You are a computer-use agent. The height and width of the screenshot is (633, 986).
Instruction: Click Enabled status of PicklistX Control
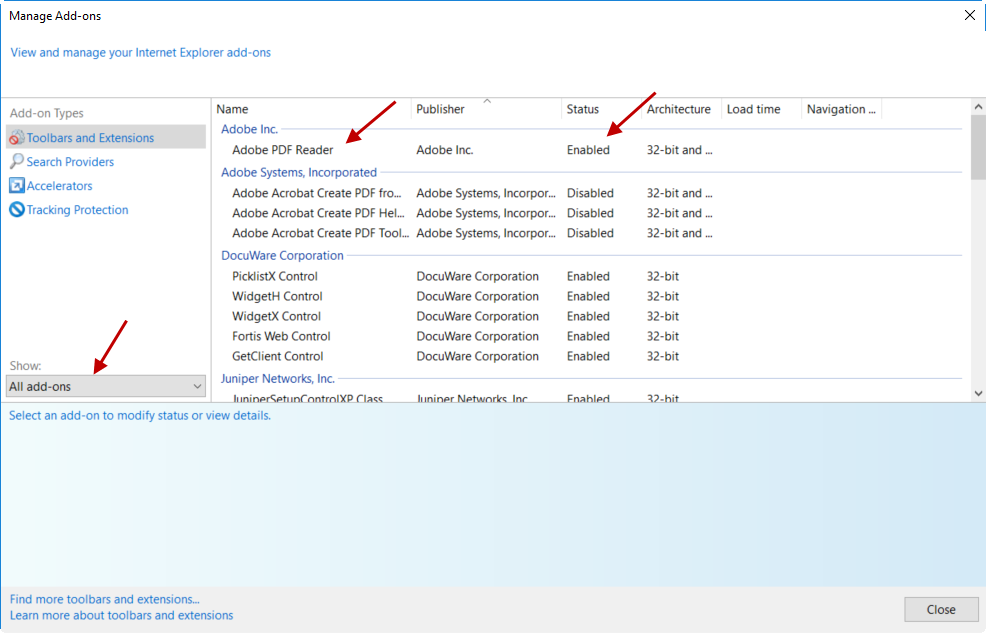coord(588,276)
